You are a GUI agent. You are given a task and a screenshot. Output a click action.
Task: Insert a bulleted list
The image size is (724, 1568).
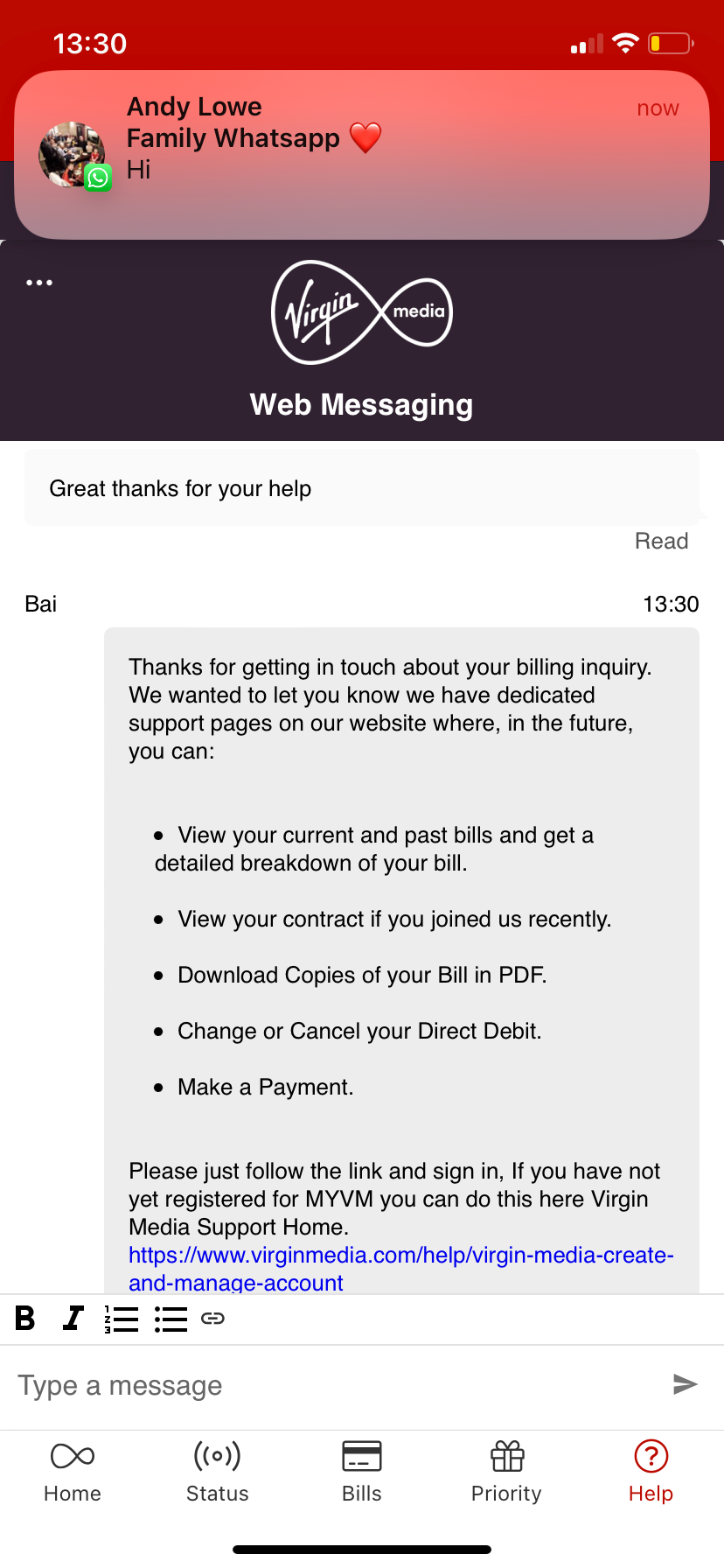coord(171,1319)
